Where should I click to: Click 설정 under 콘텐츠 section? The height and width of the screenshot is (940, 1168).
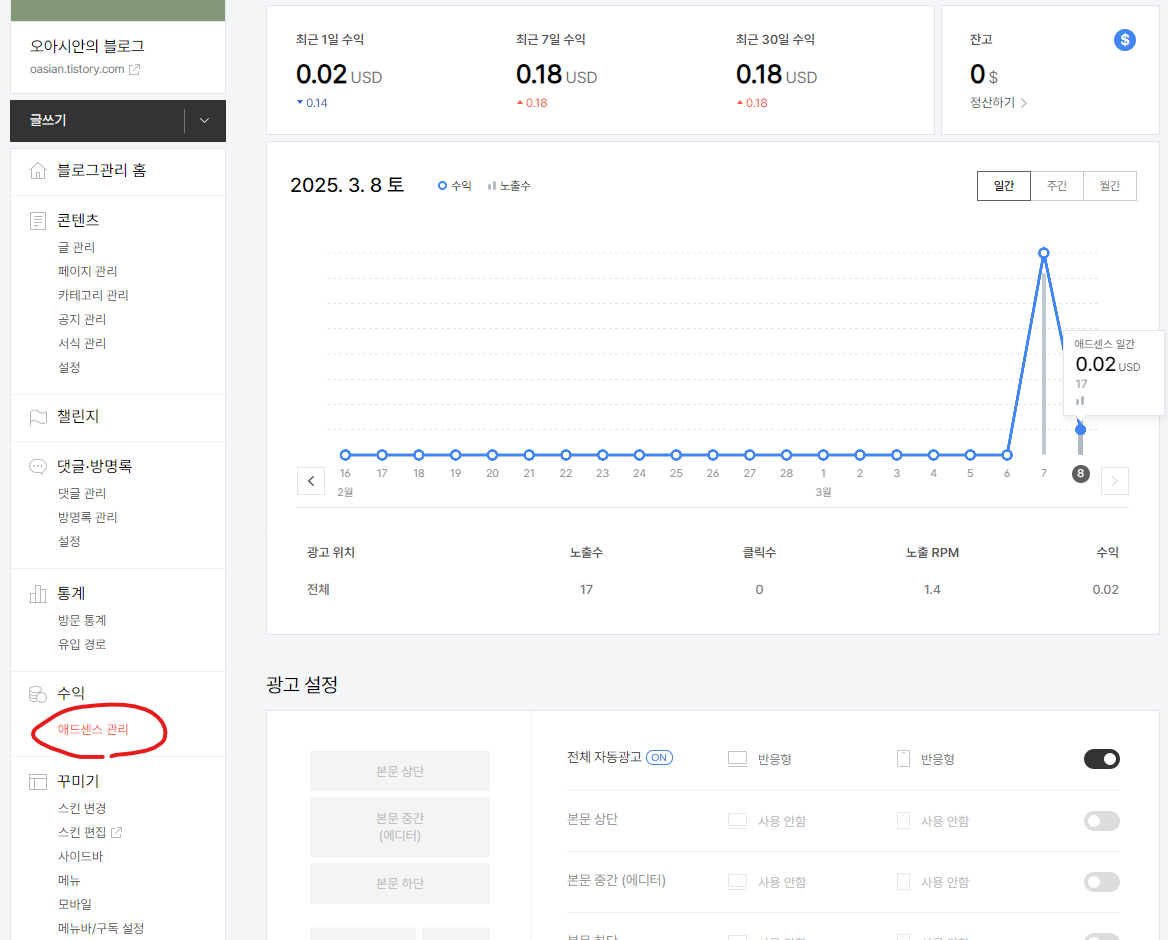point(69,367)
